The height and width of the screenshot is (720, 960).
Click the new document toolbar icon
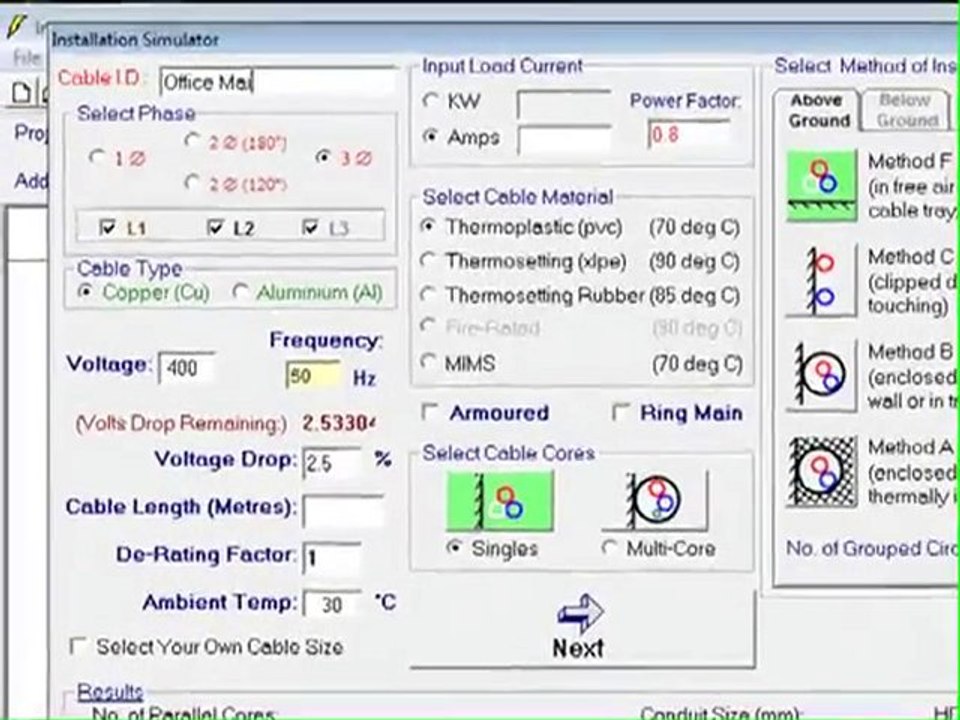pyautogui.click(x=21, y=92)
